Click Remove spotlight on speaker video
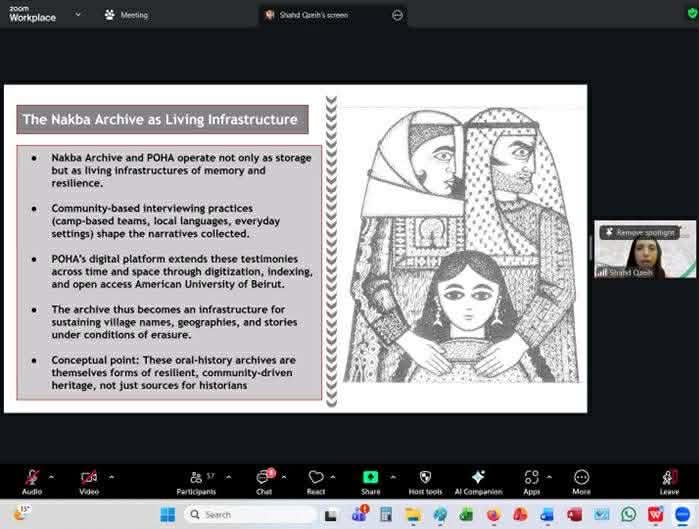The width and height of the screenshot is (699, 529). point(640,232)
